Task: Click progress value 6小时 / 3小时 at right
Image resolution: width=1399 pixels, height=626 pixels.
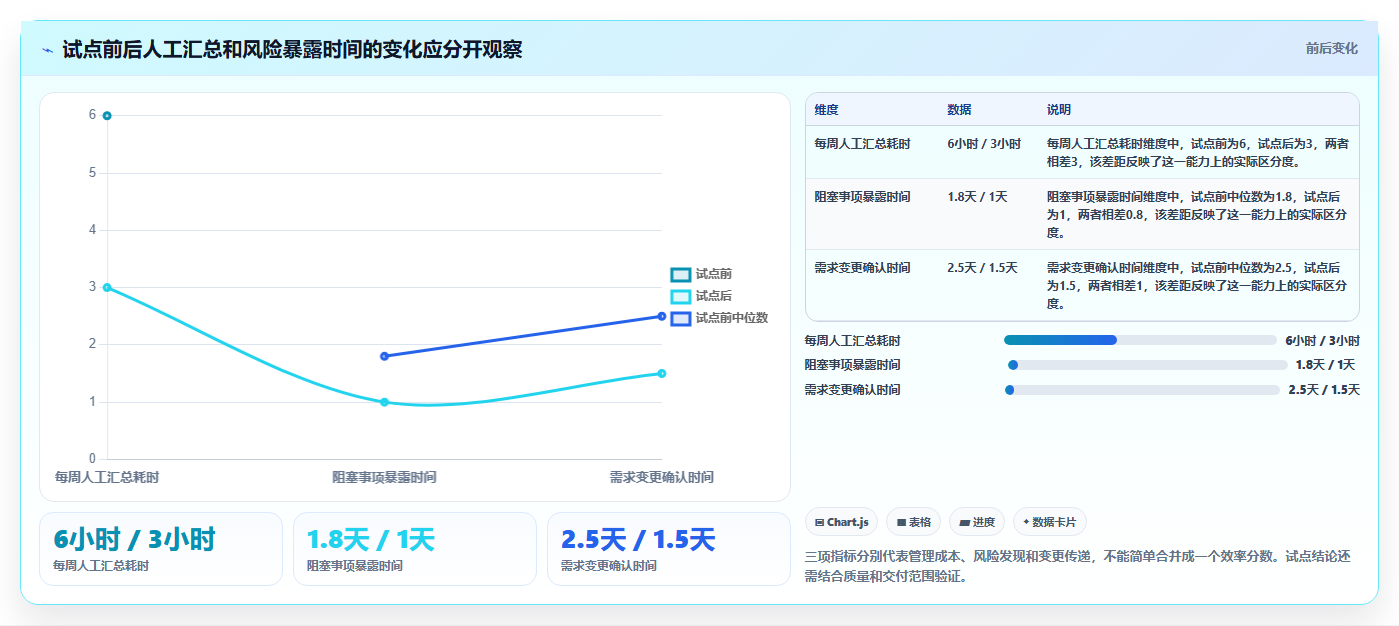Action: click(x=1322, y=341)
